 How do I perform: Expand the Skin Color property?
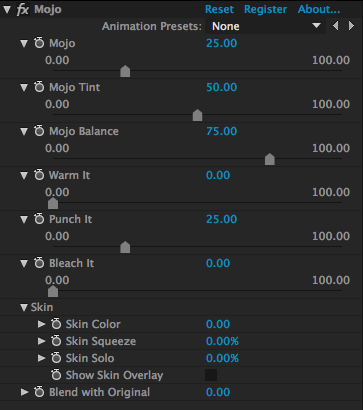(41, 324)
